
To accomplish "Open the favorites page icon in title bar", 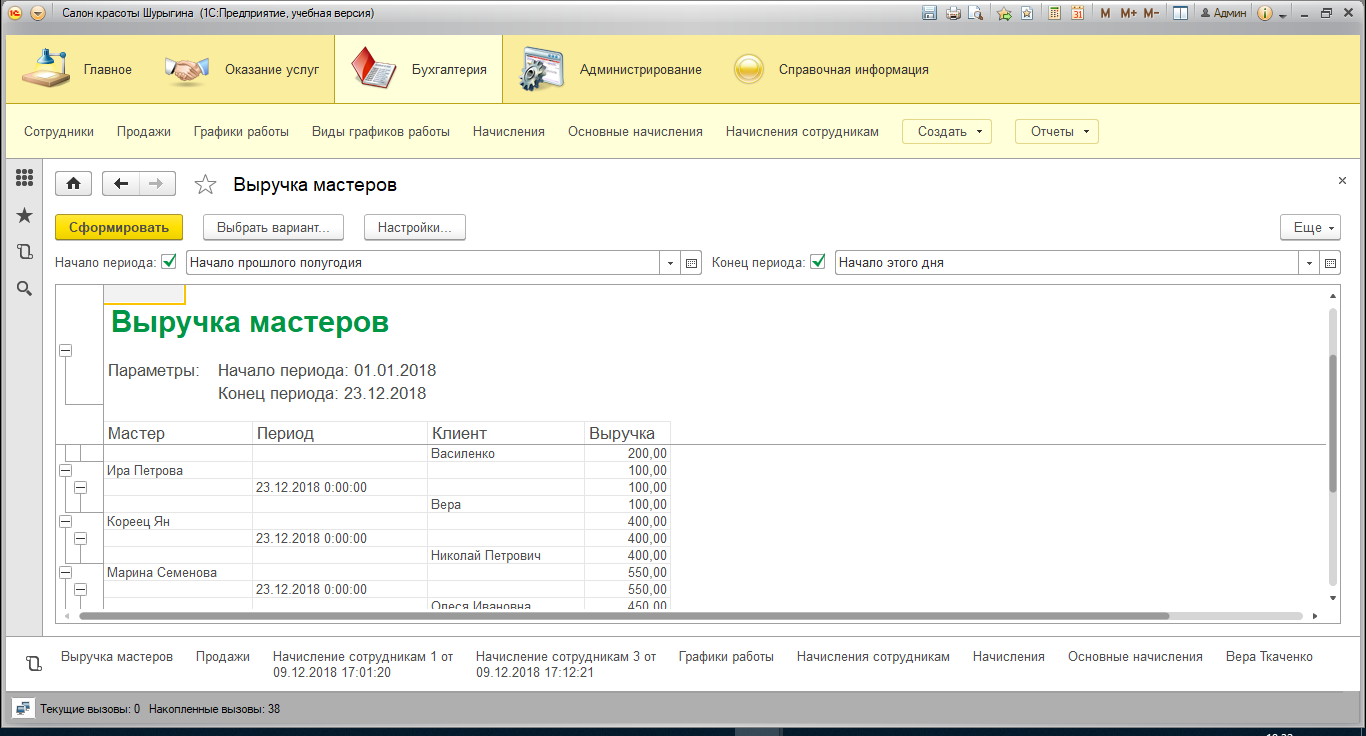I will click(x=1027, y=13).
